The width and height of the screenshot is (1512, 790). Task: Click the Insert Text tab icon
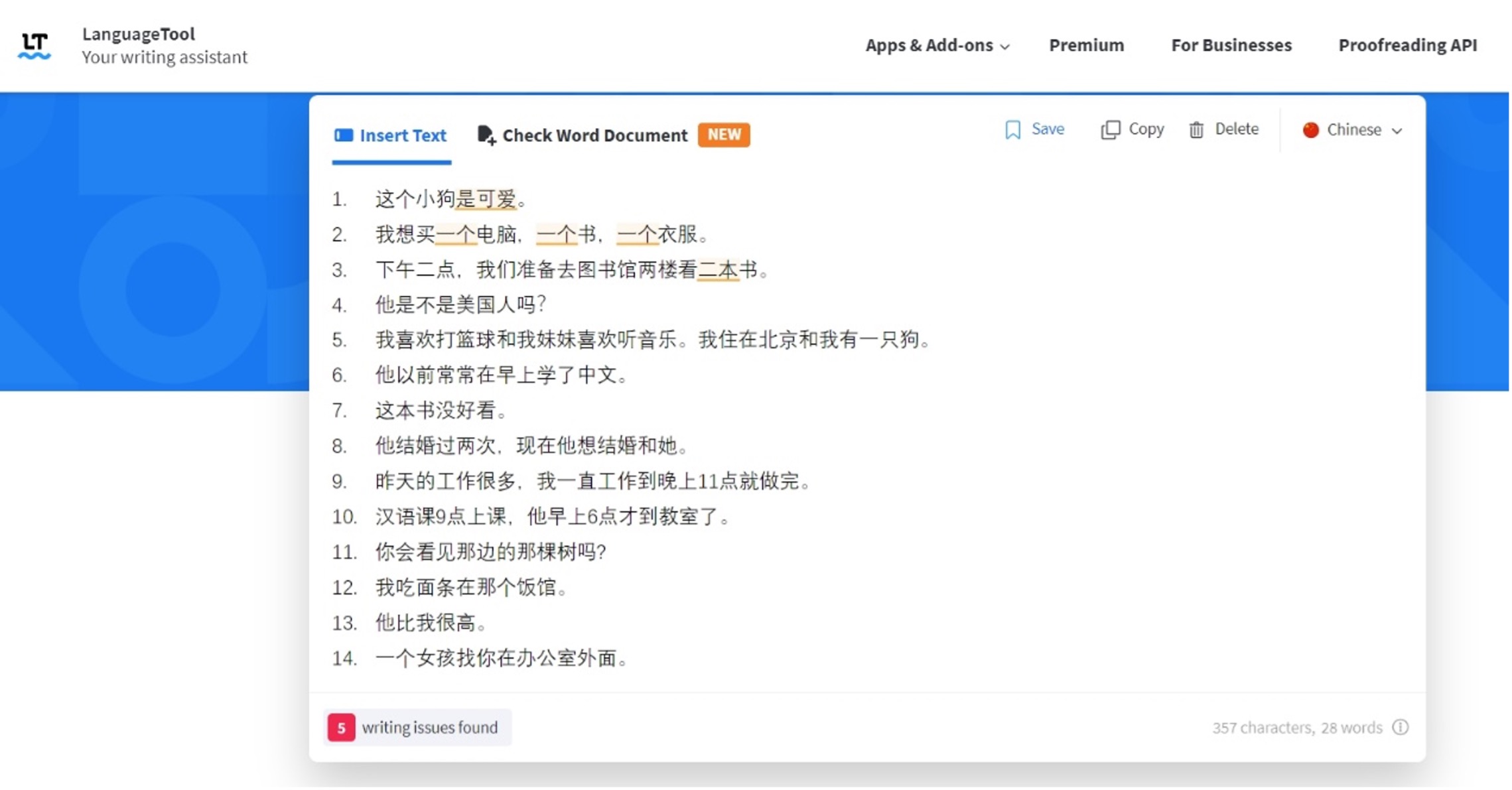(x=344, y=135)
